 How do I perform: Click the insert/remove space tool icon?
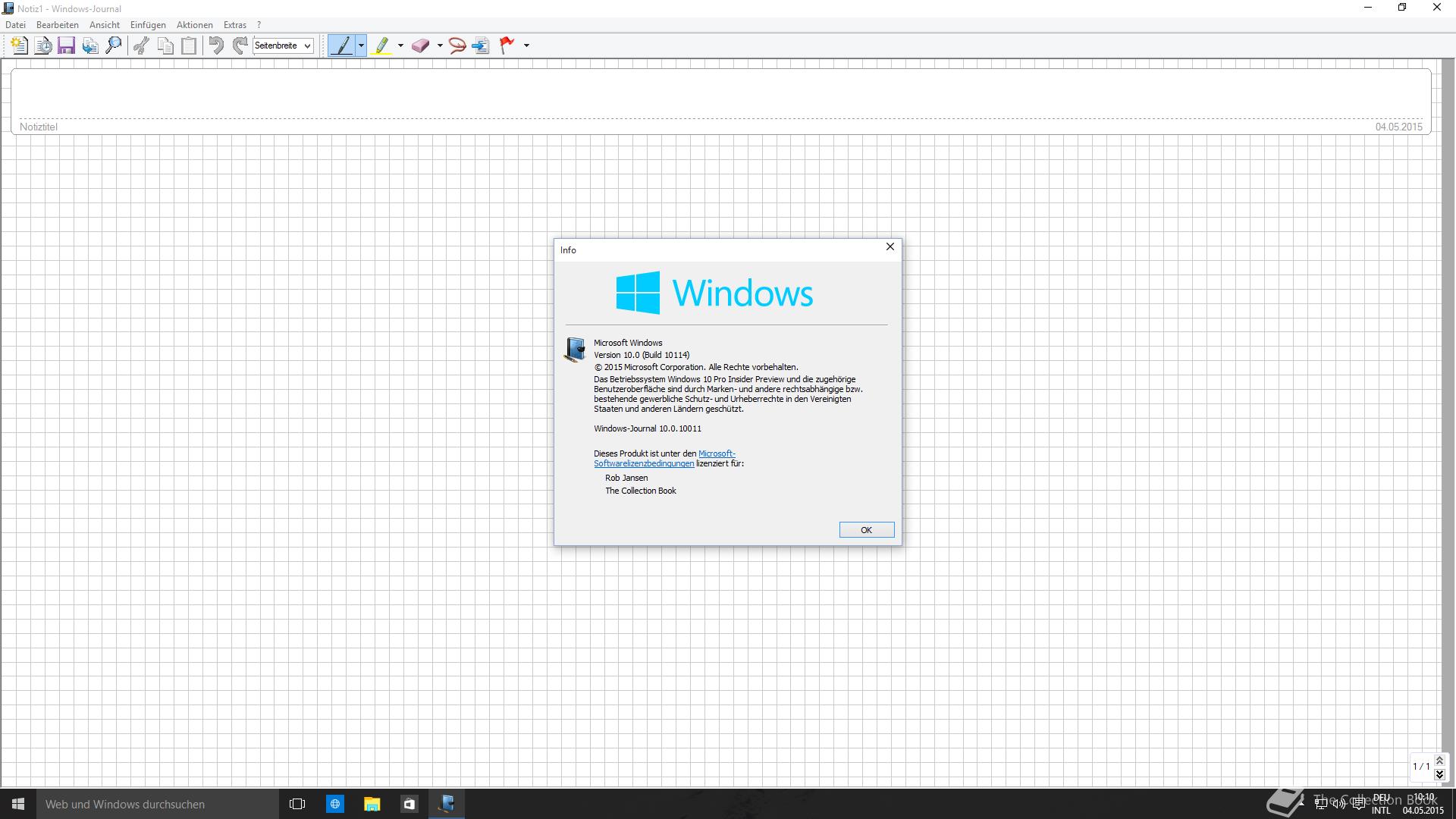click(x=480, y=45)
